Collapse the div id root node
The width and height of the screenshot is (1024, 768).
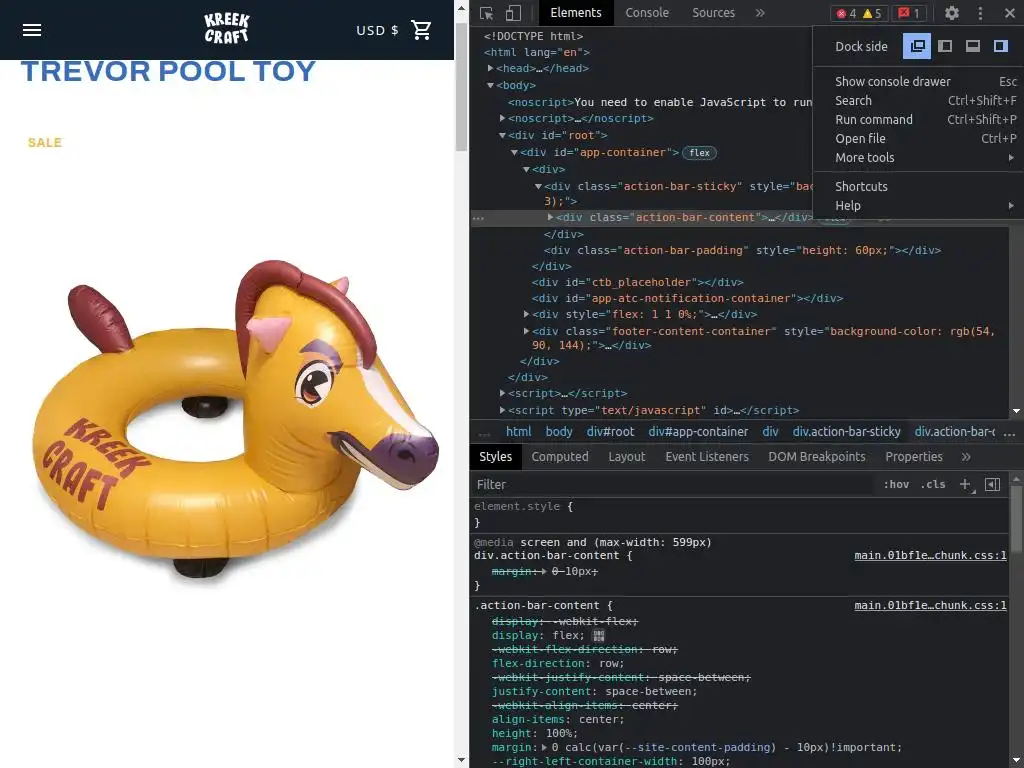coord(502,135)
